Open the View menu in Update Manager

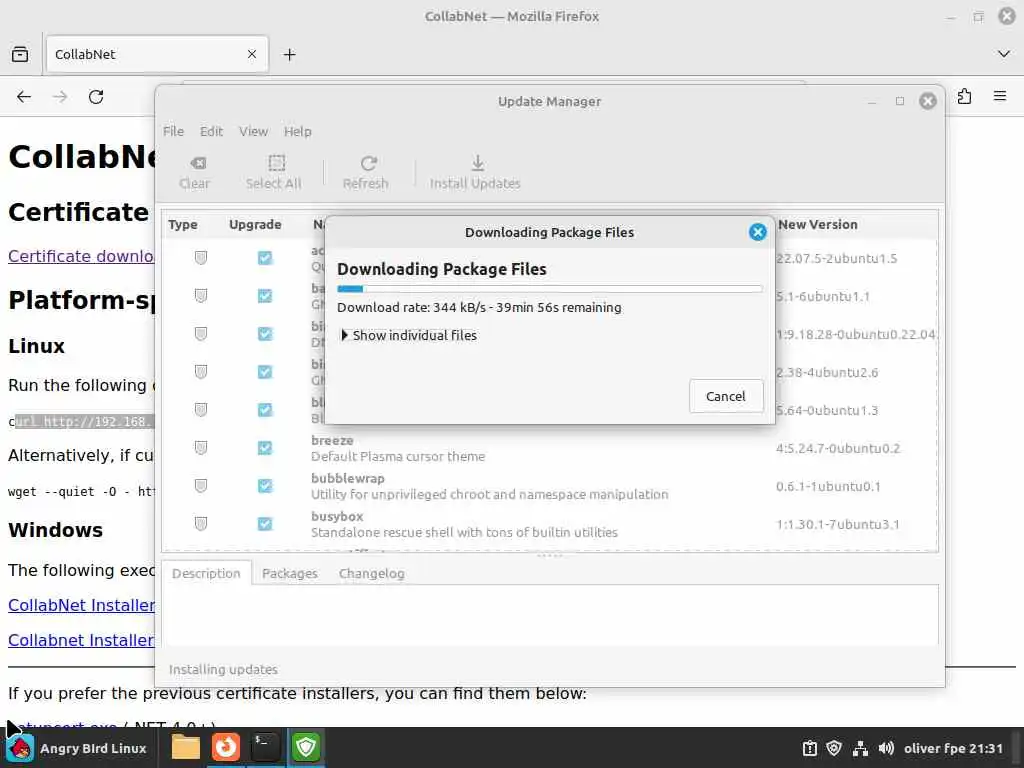[x=253, y=131]
